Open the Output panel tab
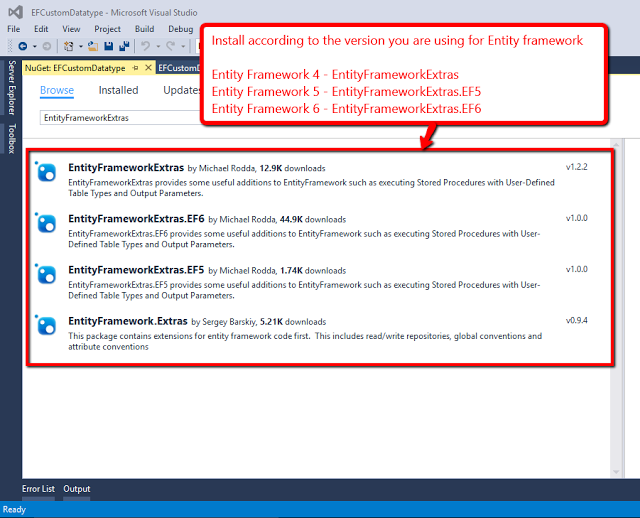Viewport: 640px width, 518px height. (x=77, y=489)
